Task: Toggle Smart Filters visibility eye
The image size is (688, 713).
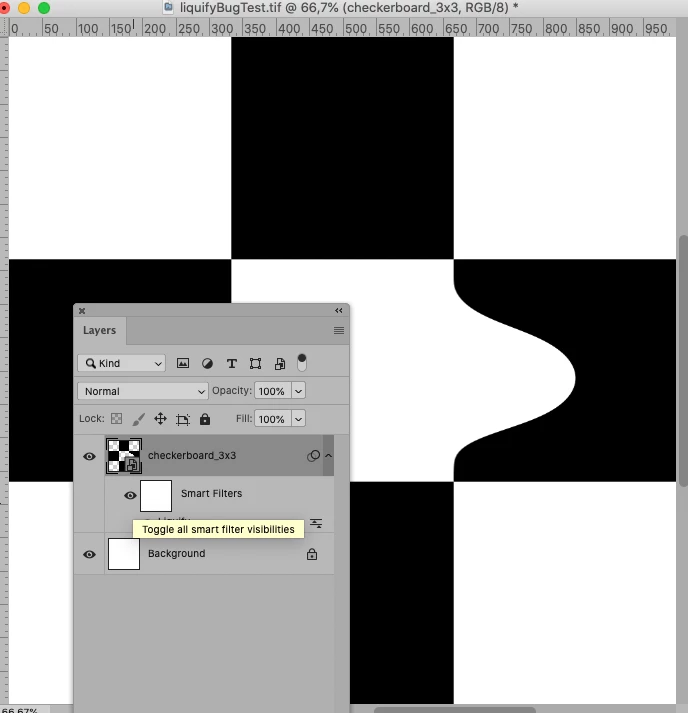Action: tap(130, 495)
